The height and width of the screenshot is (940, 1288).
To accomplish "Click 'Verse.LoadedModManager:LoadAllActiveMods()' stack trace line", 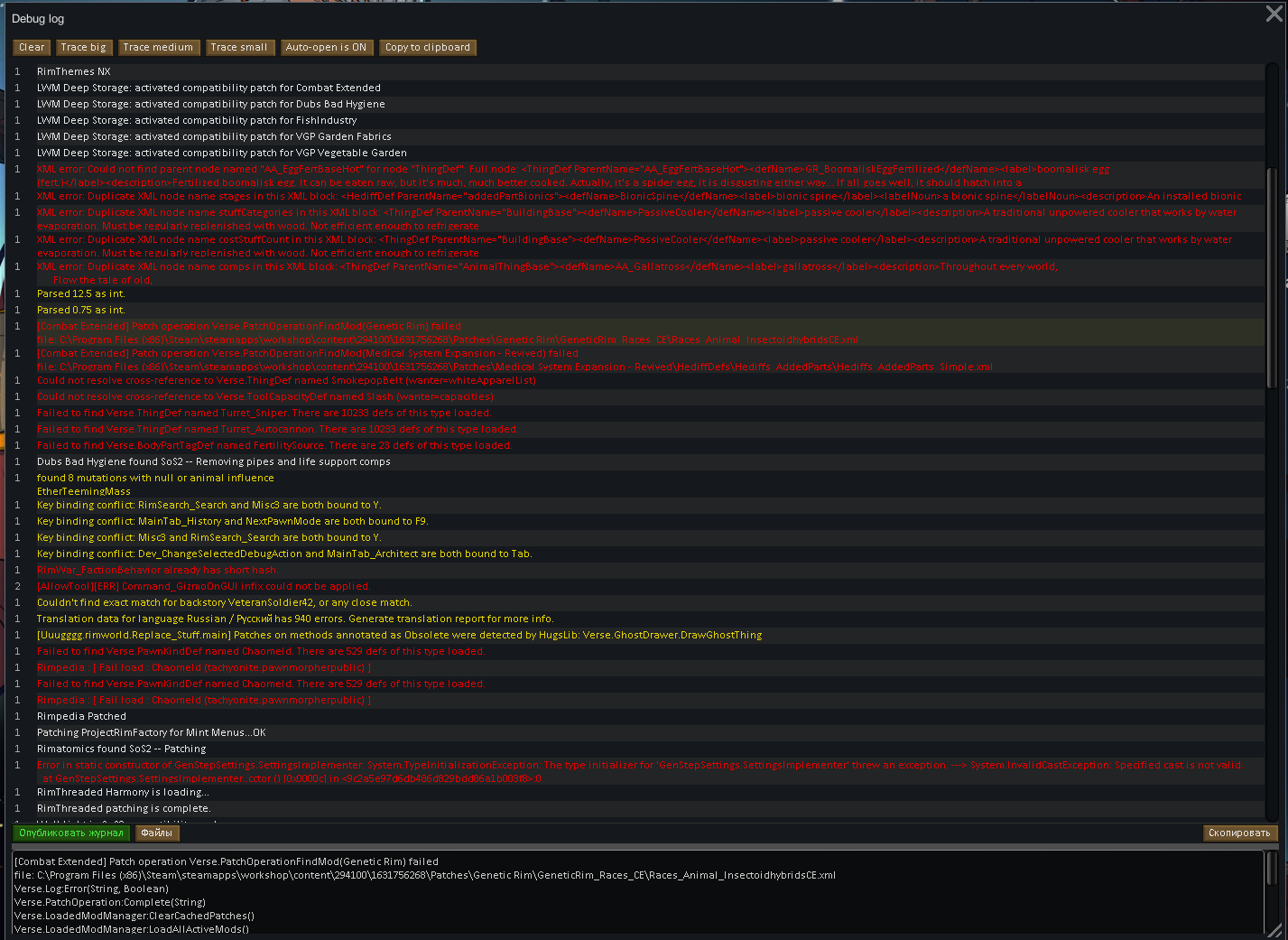I will (132, 930).
